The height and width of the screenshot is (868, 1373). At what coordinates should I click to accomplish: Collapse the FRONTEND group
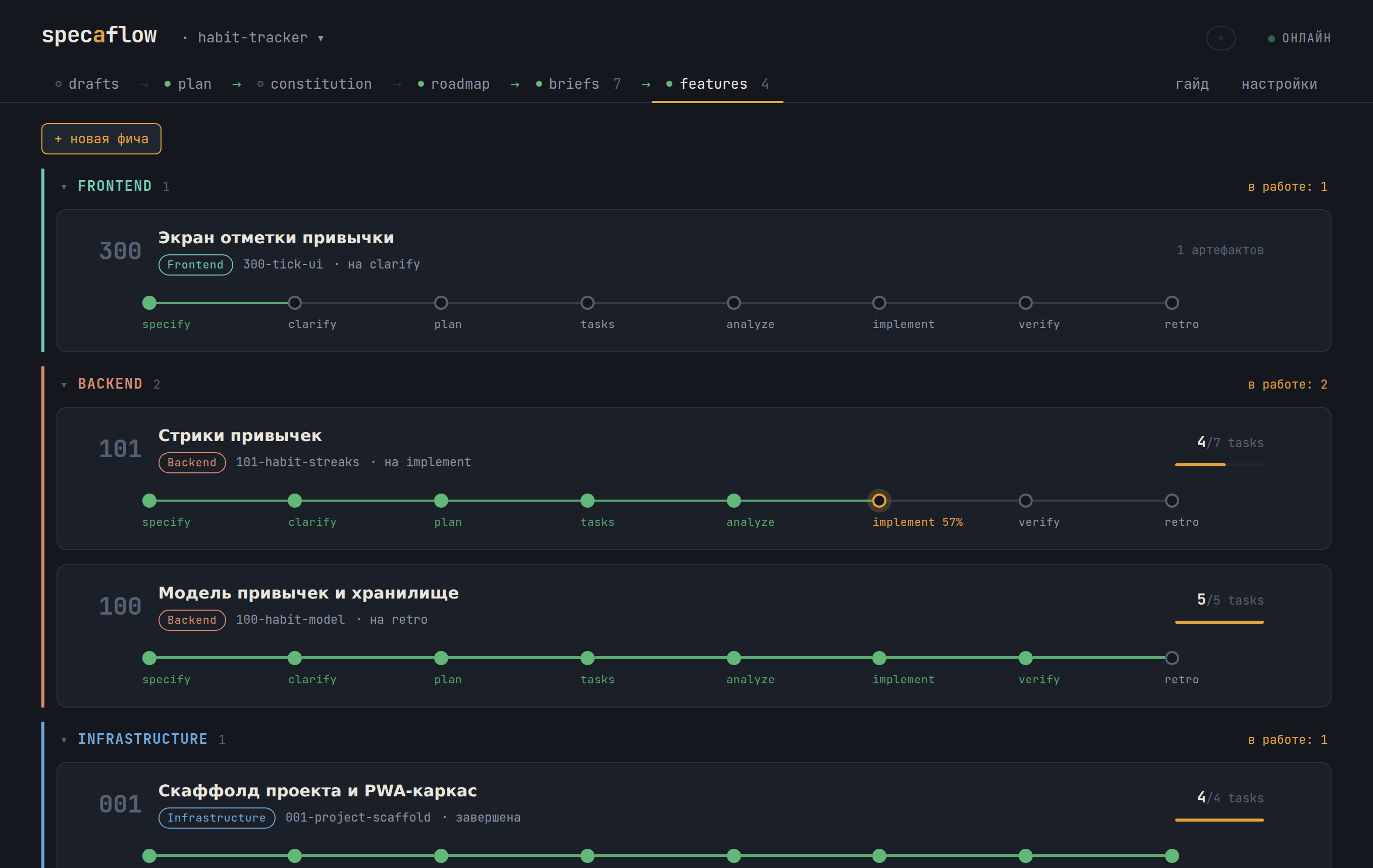(64, 187)
